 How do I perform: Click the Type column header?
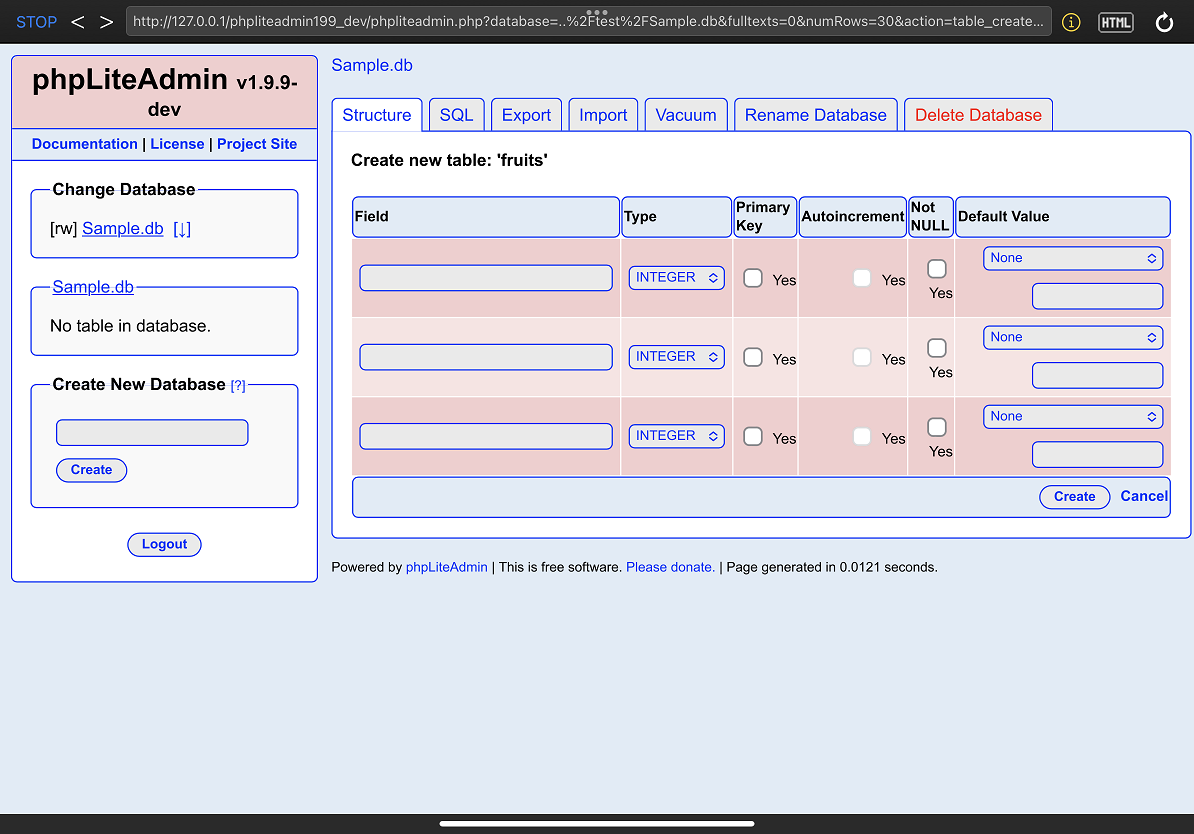[676, 217]
